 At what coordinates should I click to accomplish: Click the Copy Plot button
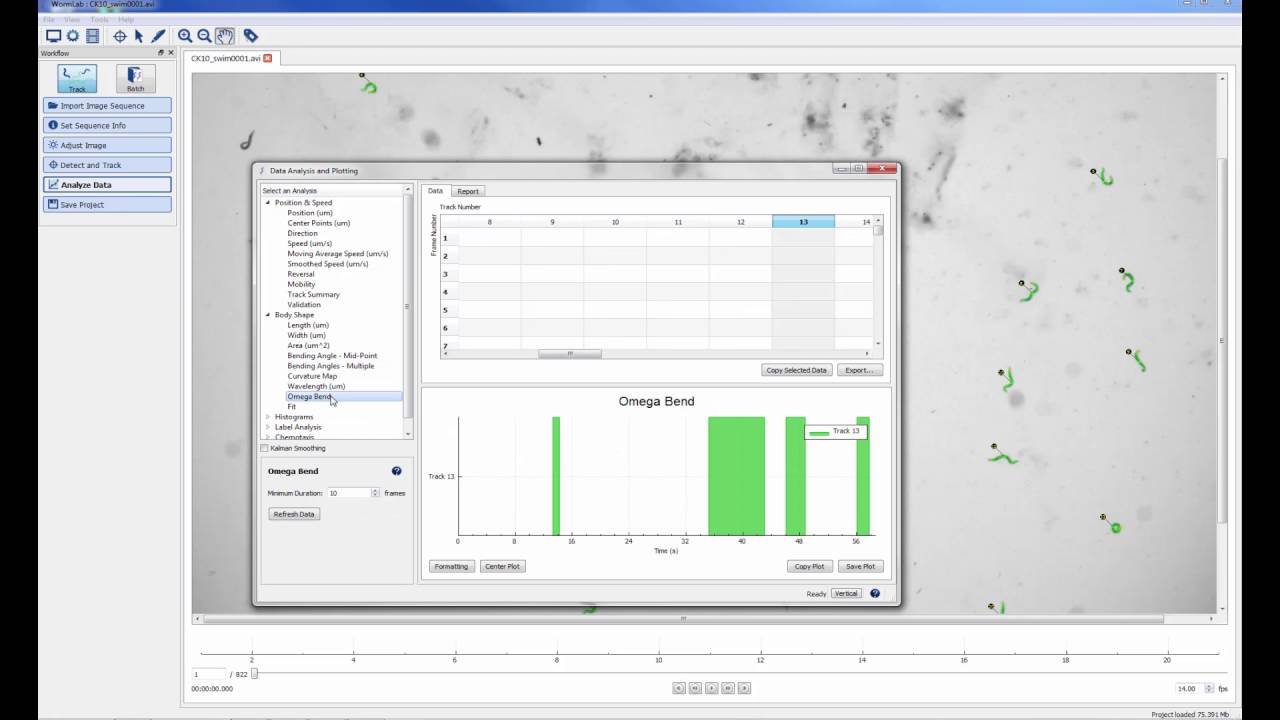[809, 566]
